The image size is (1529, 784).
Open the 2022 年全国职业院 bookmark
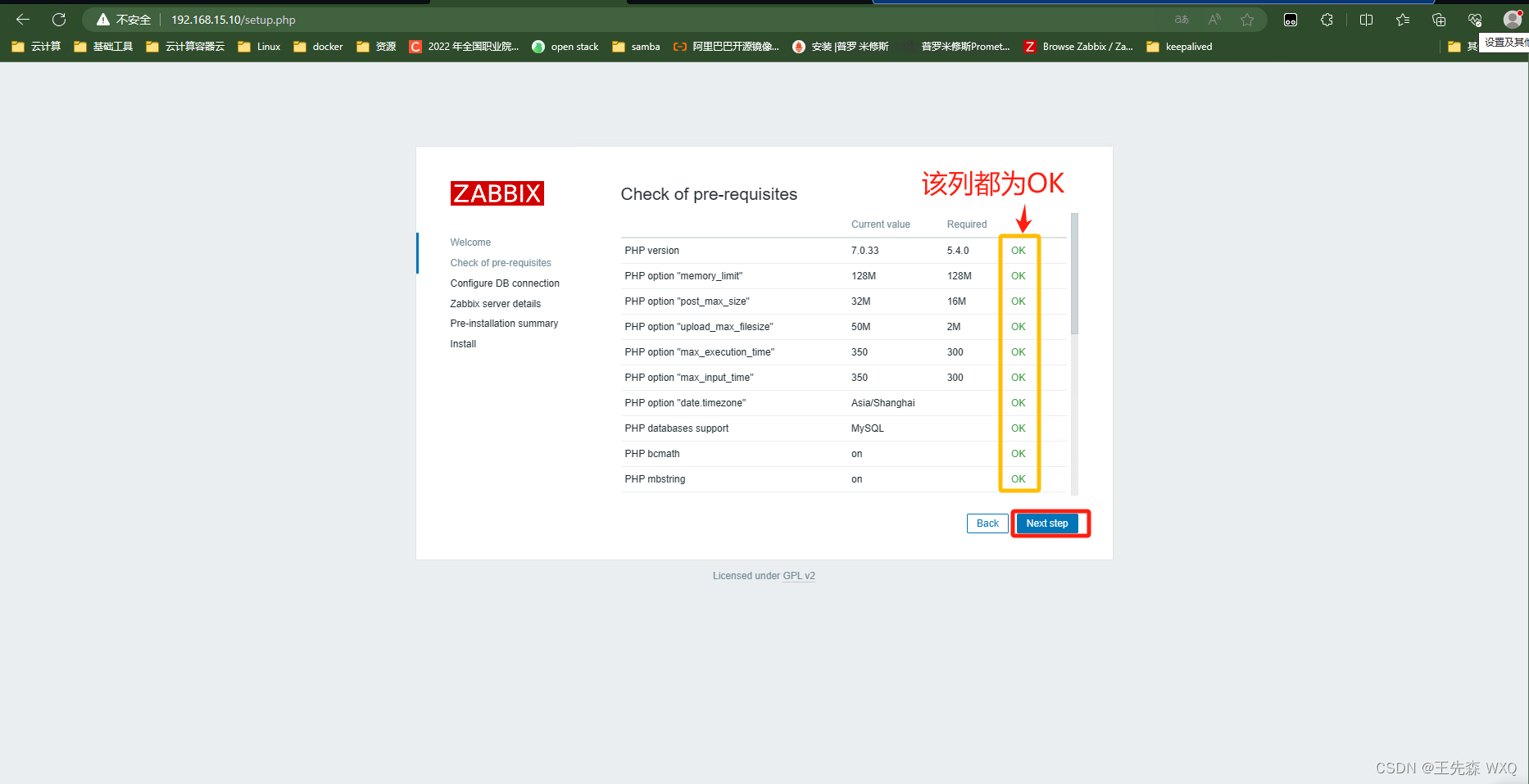click(464, 47)
